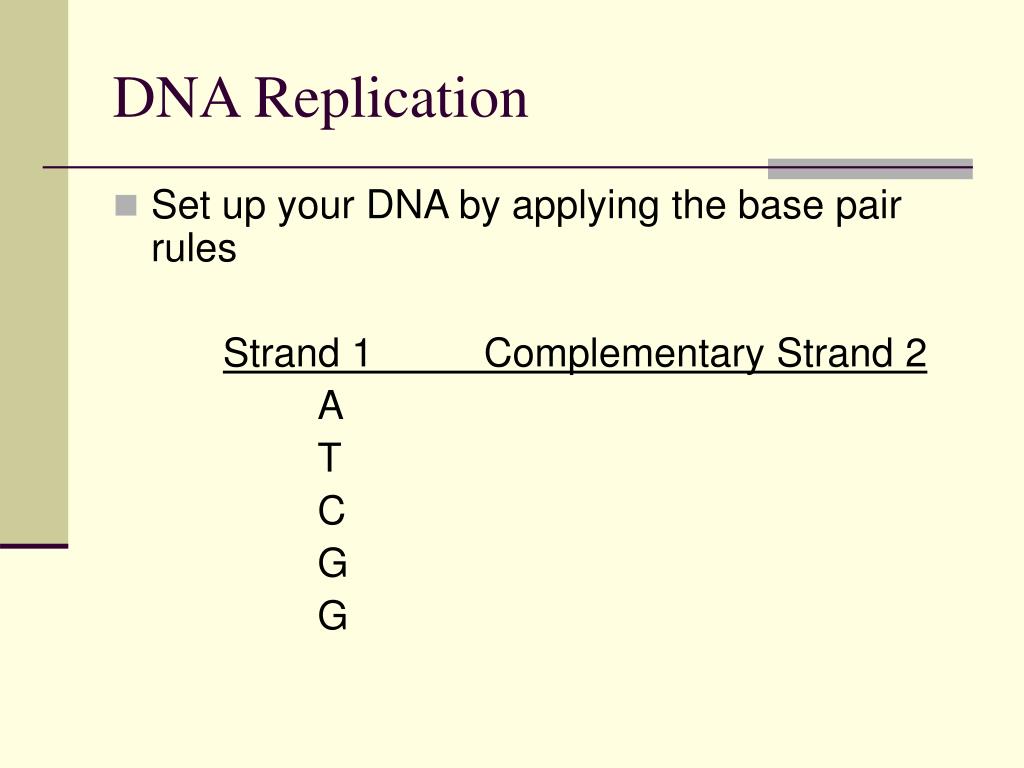Click the word 'rules' in bullet text
1024x768 pixels.
193,249
